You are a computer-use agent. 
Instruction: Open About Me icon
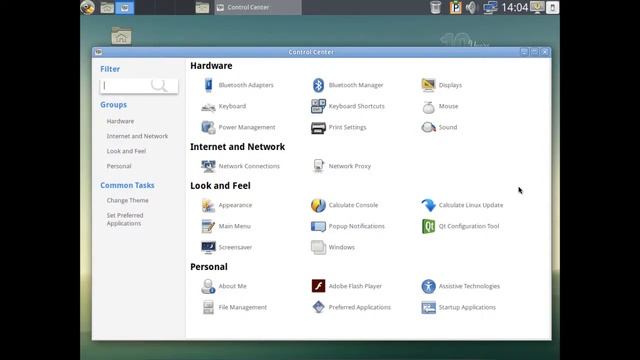208,286
